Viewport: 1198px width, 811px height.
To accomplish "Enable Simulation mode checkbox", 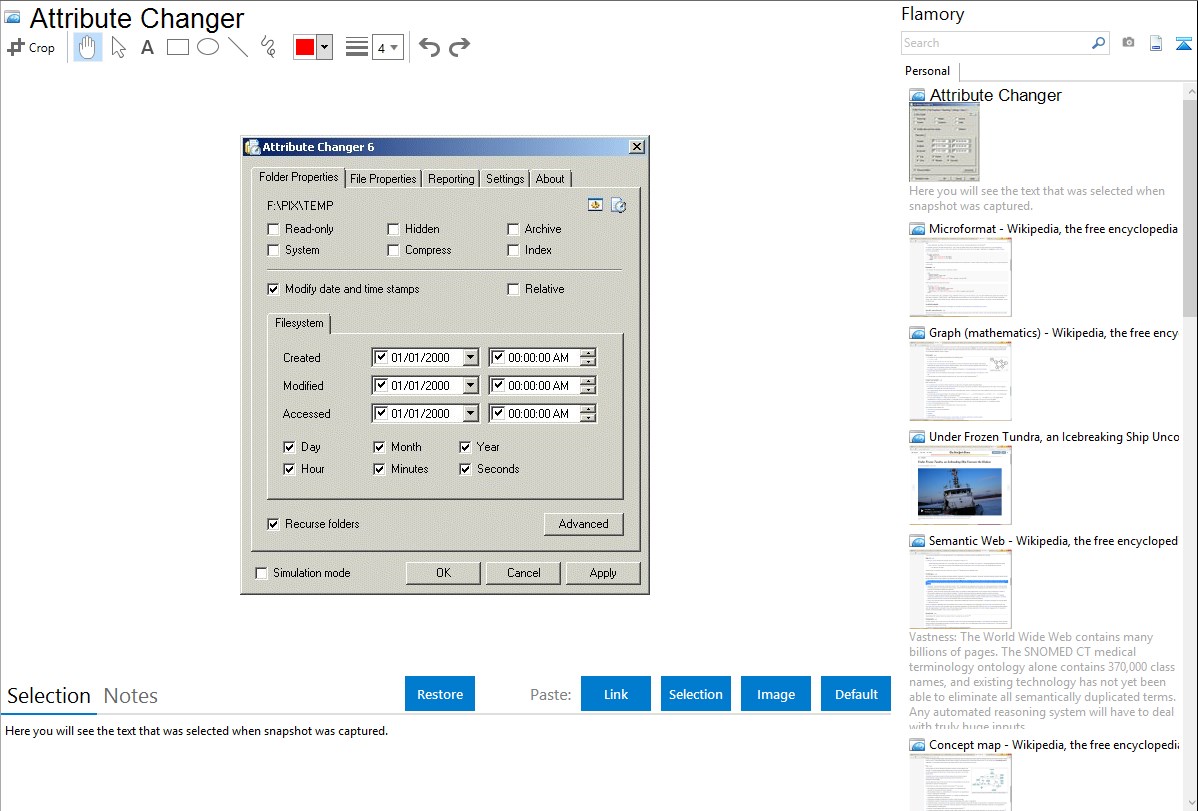I will point(261,573).
